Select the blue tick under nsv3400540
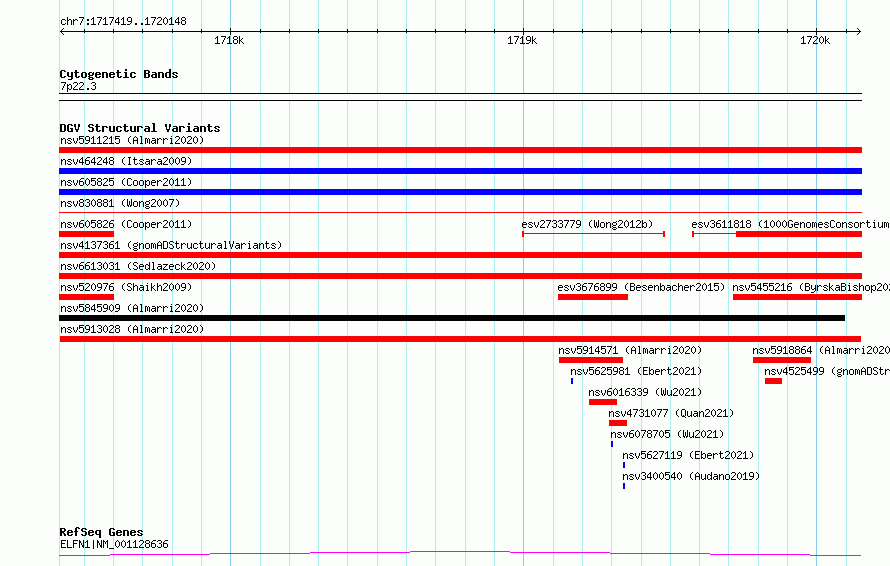 (x=624, y=486)
